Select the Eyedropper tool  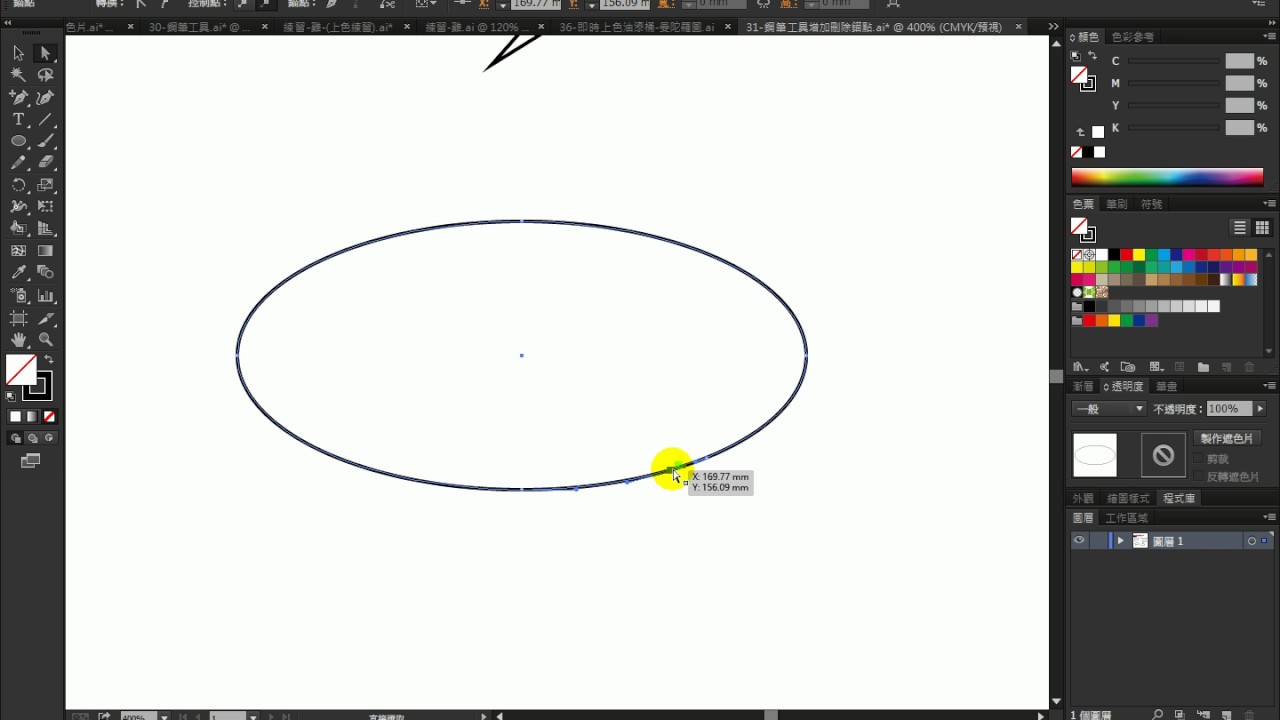coord(18,273)
